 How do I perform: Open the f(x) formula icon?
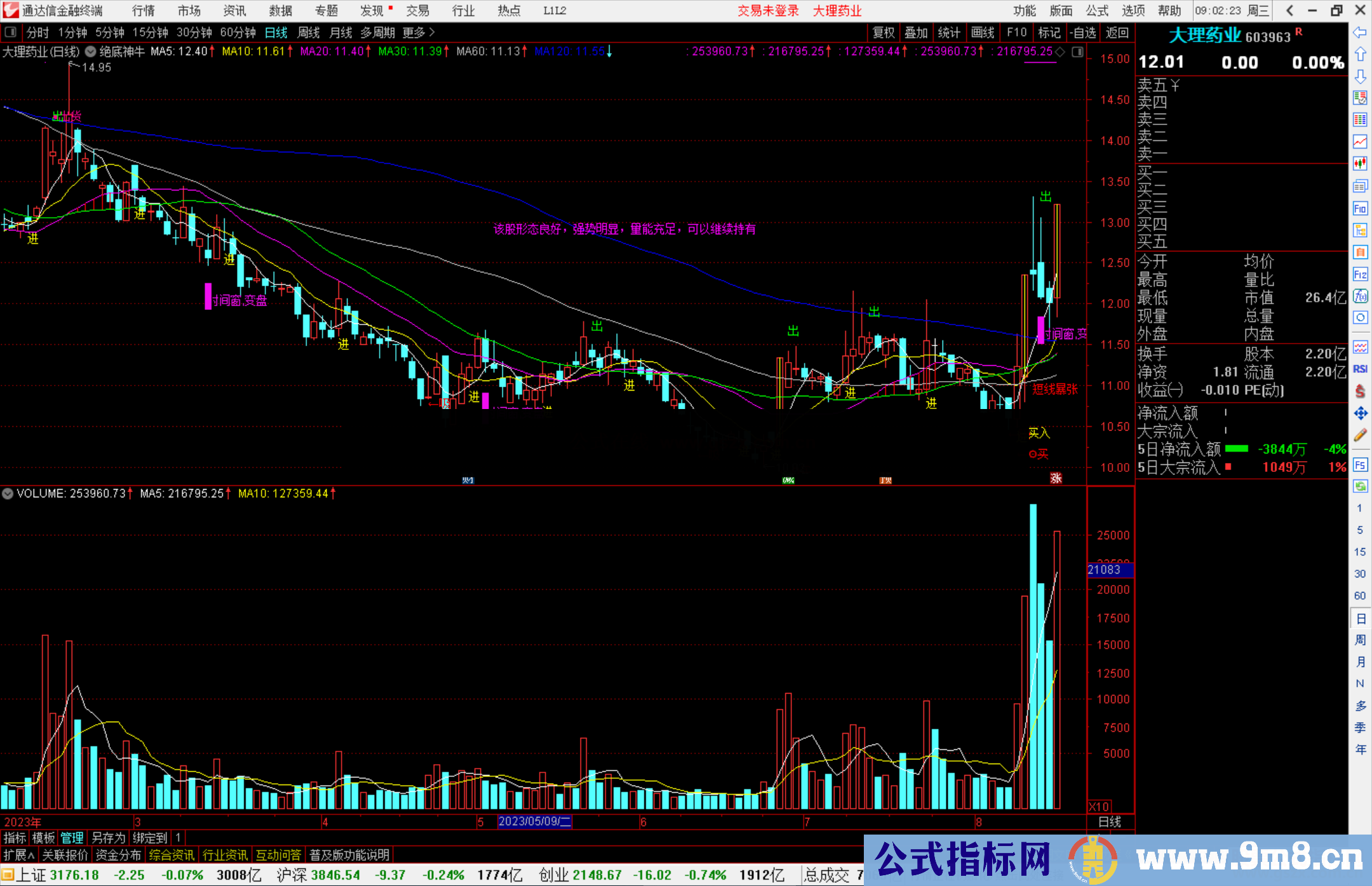[1360, 296]
